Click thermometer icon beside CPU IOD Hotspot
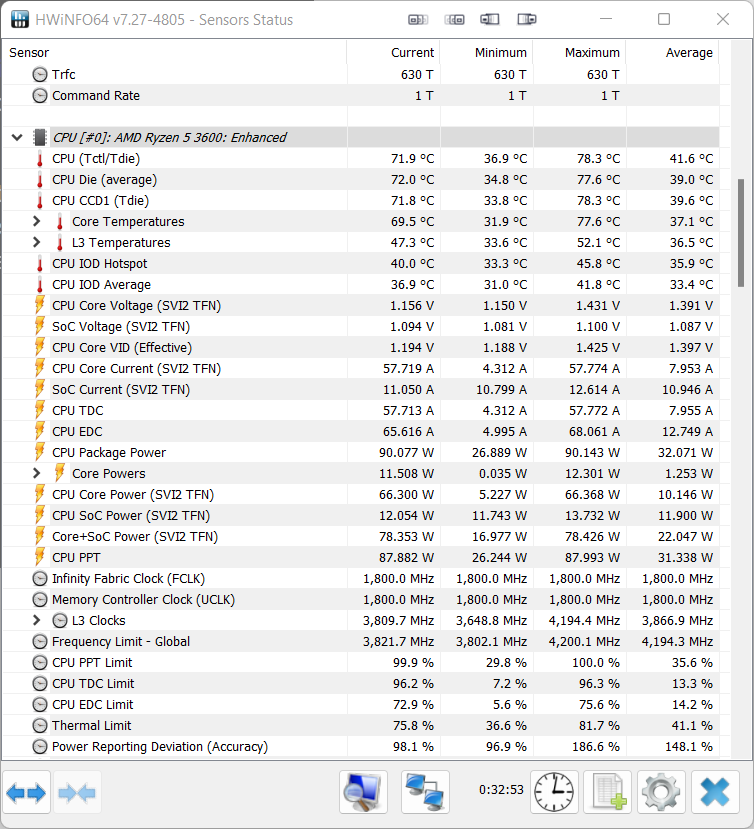Screen dimensions: 754x829 point(40,263)
